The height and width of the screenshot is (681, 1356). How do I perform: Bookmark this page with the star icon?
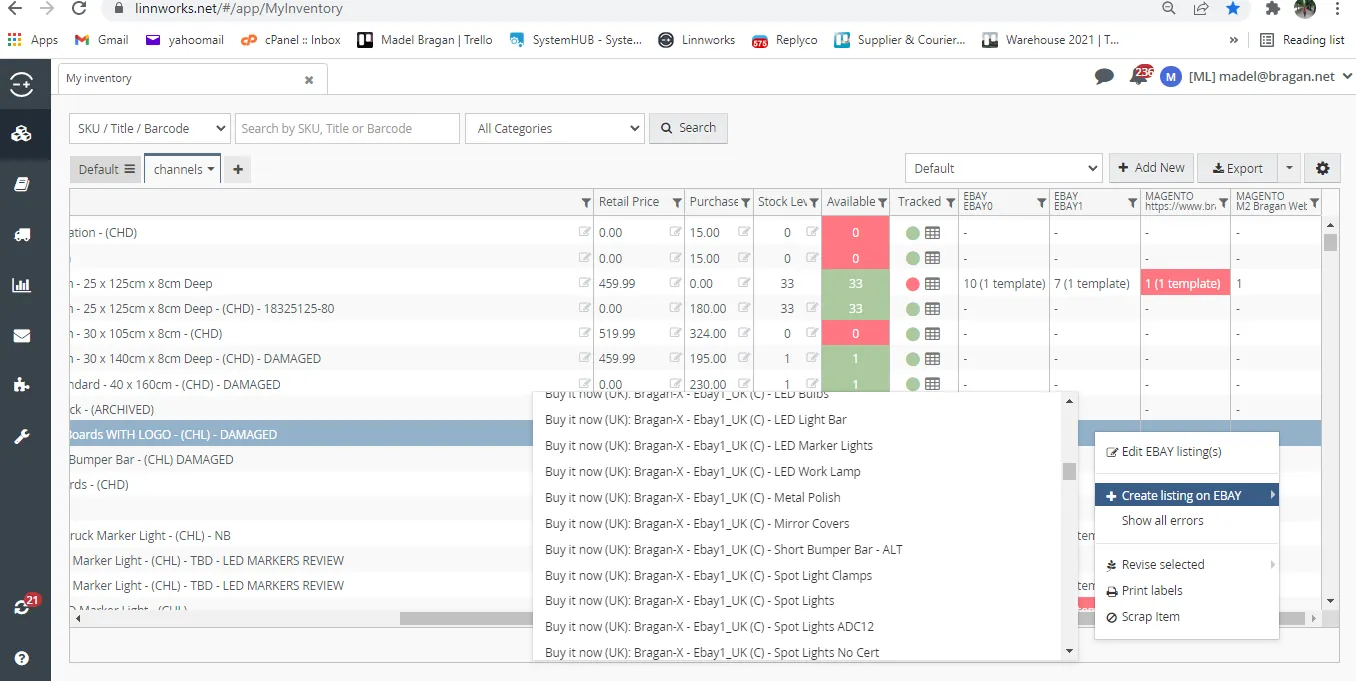1233,9
